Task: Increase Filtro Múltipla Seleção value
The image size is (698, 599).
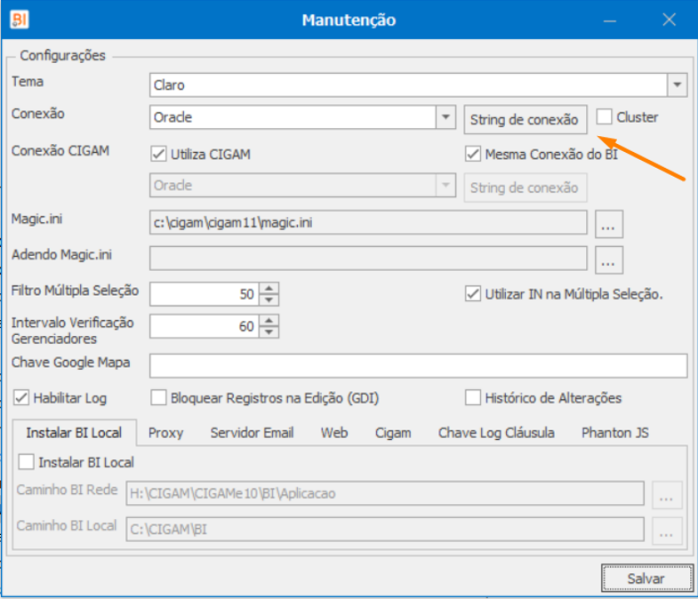Action: [269, 288]
